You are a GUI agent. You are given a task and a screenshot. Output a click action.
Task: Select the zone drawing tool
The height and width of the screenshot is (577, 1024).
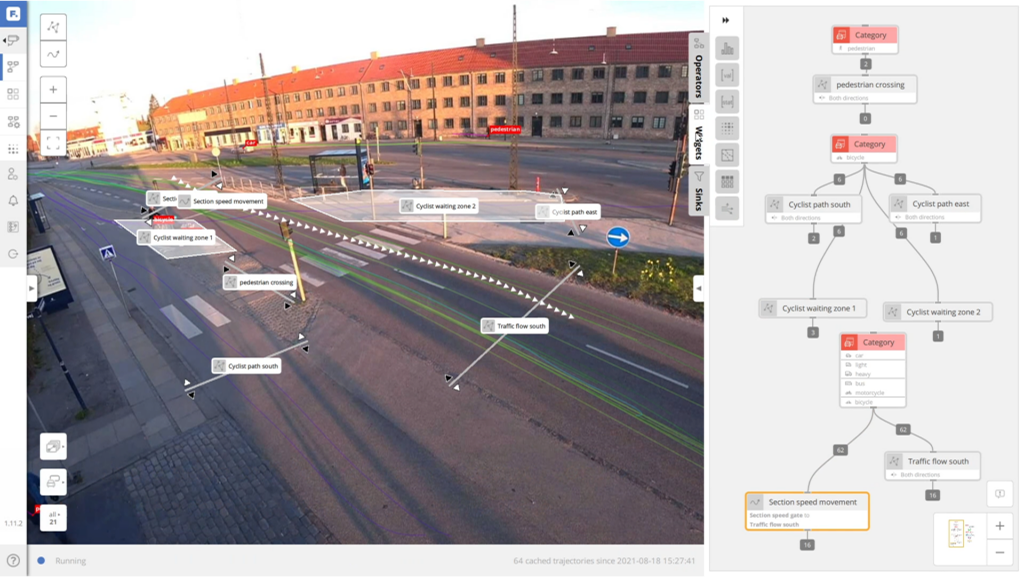coord(53,27)
